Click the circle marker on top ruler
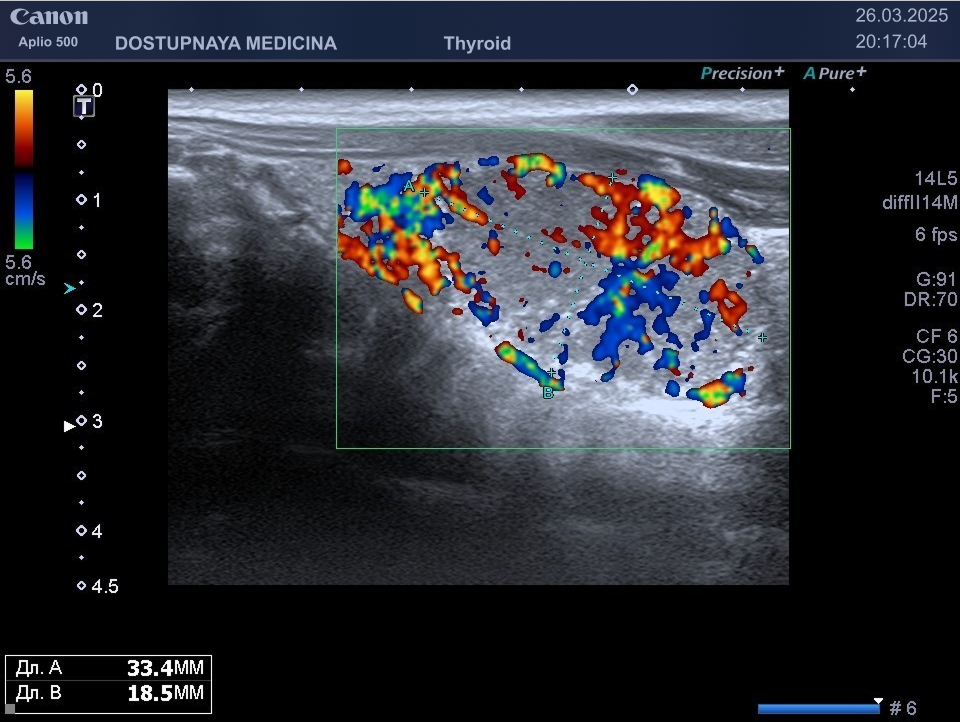The image size is (960, 722). (x=632, y=89)
